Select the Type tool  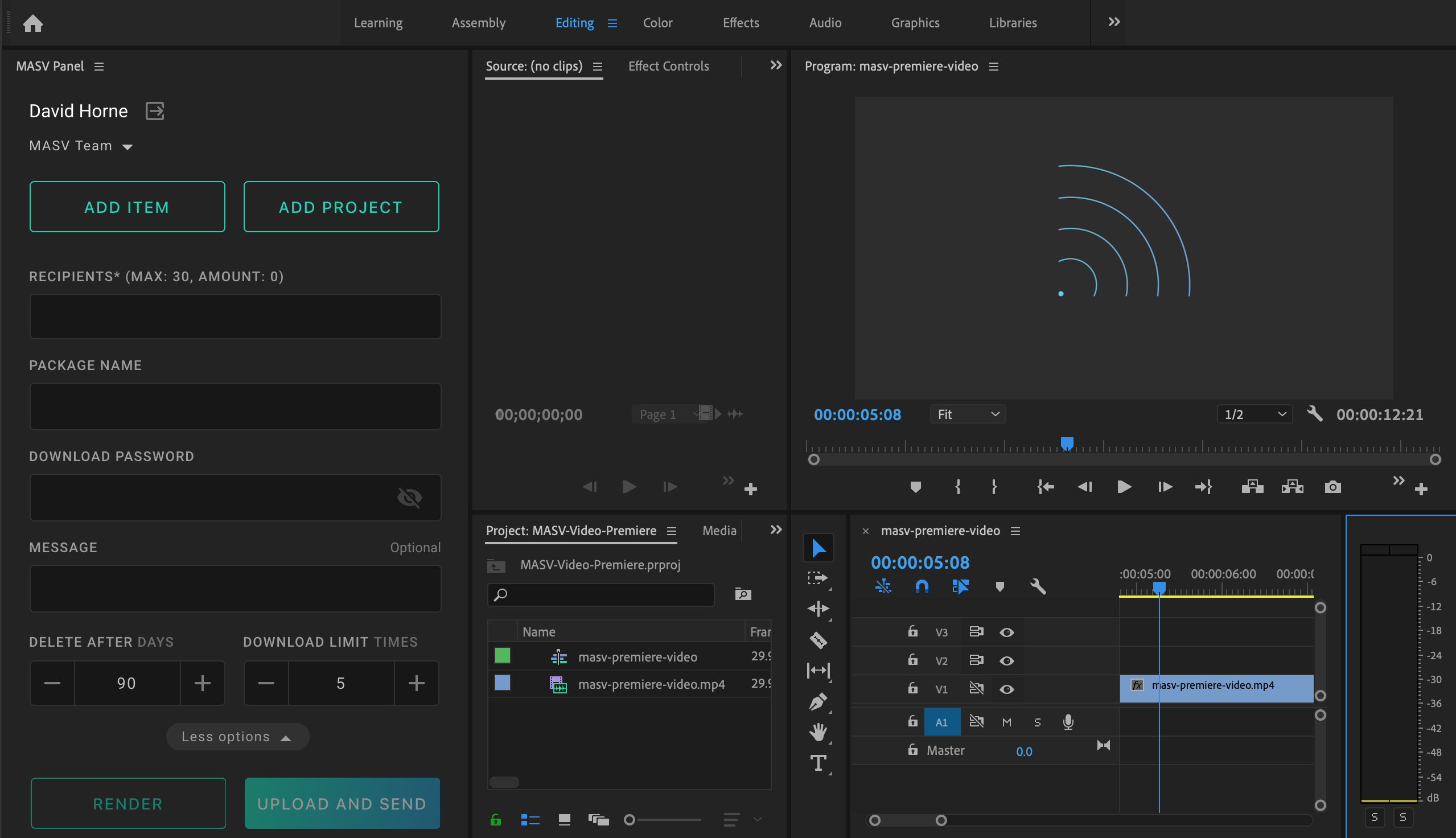[818, 764]
